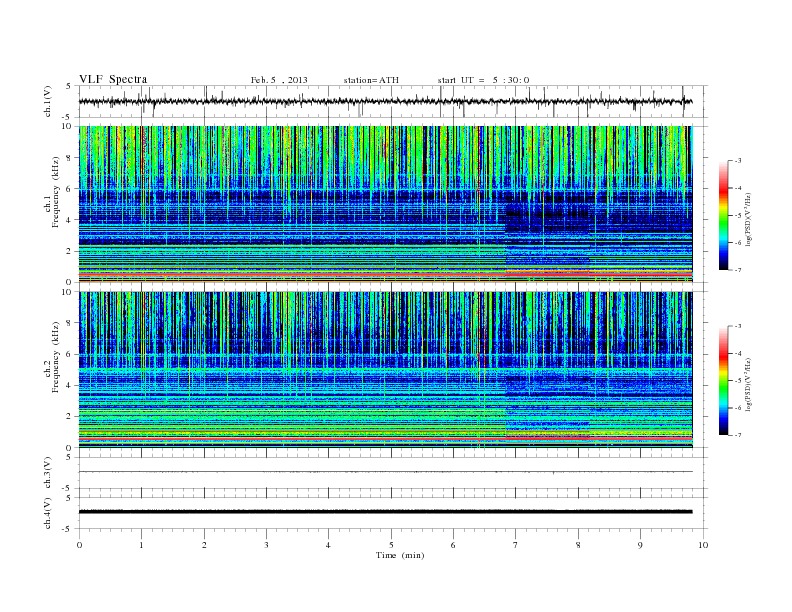The image size is (792, 612).
Task: Click the "-7" label on ch.2 color bar
Action: [737, 435]
